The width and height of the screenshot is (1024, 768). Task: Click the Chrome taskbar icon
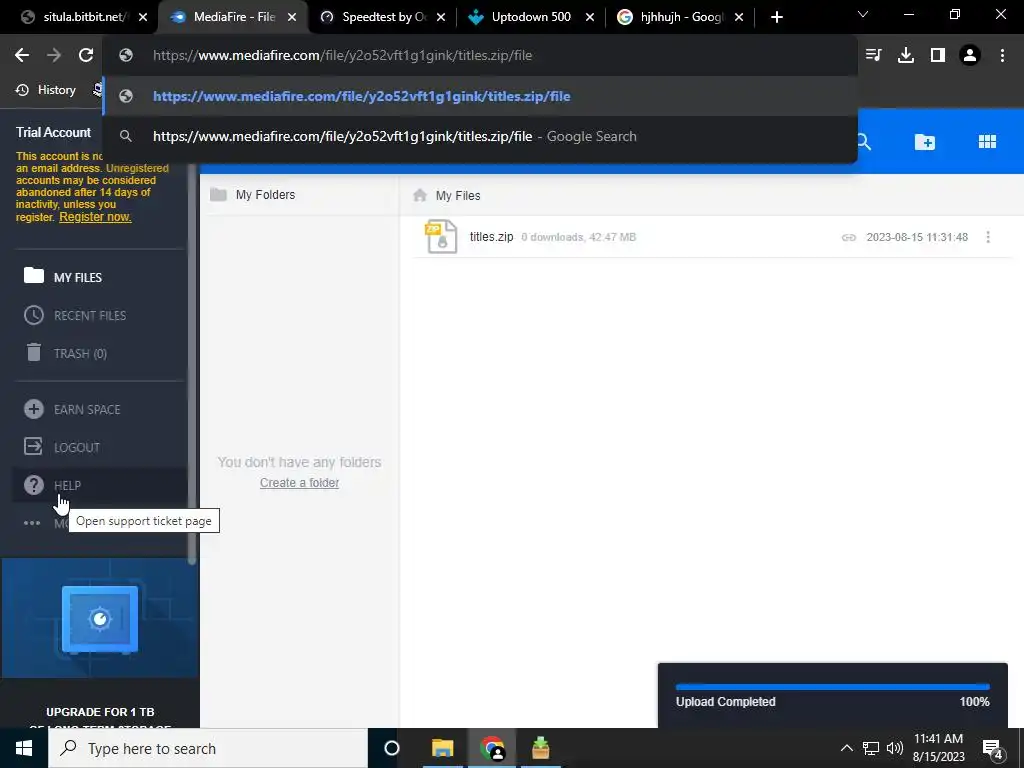coord(492,748)
